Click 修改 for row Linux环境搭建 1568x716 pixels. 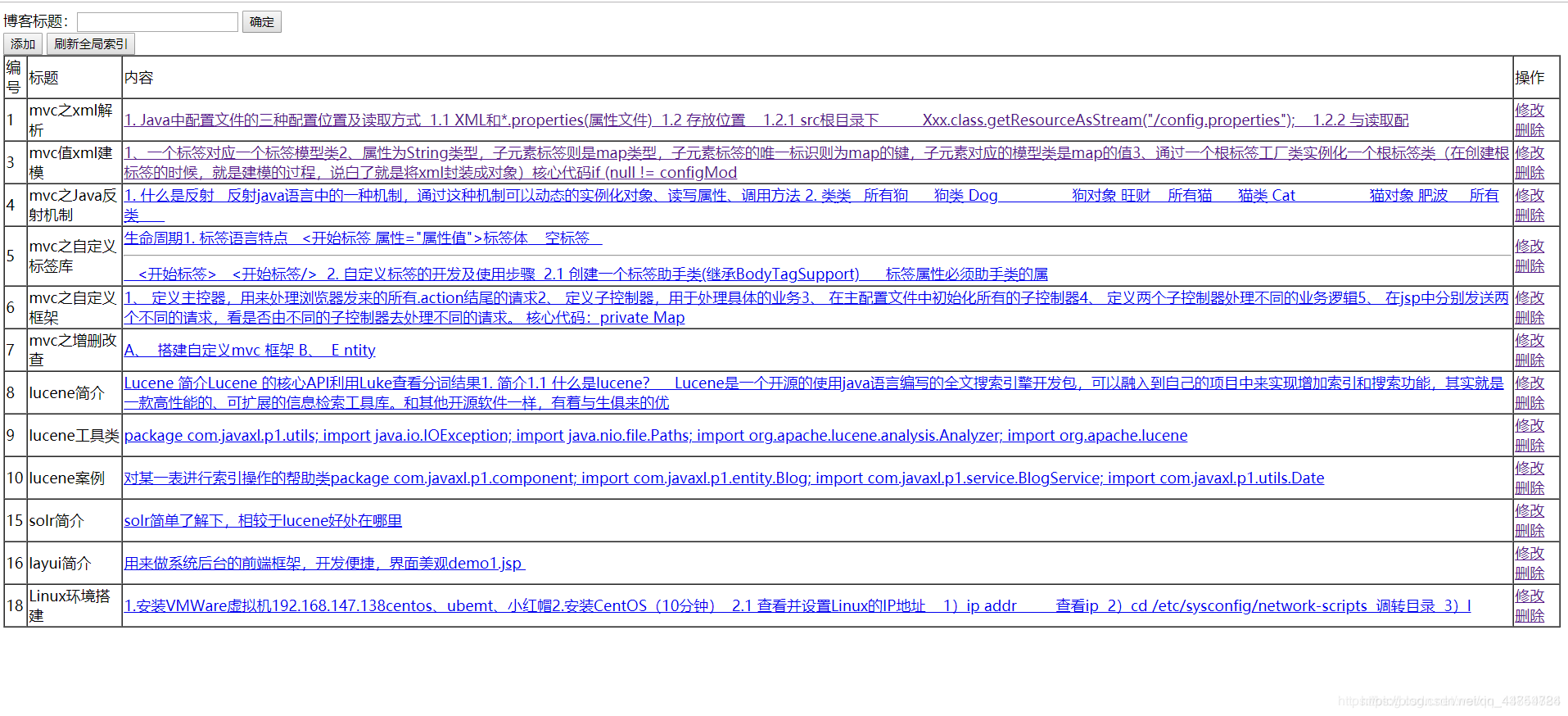click(1530, 596)
